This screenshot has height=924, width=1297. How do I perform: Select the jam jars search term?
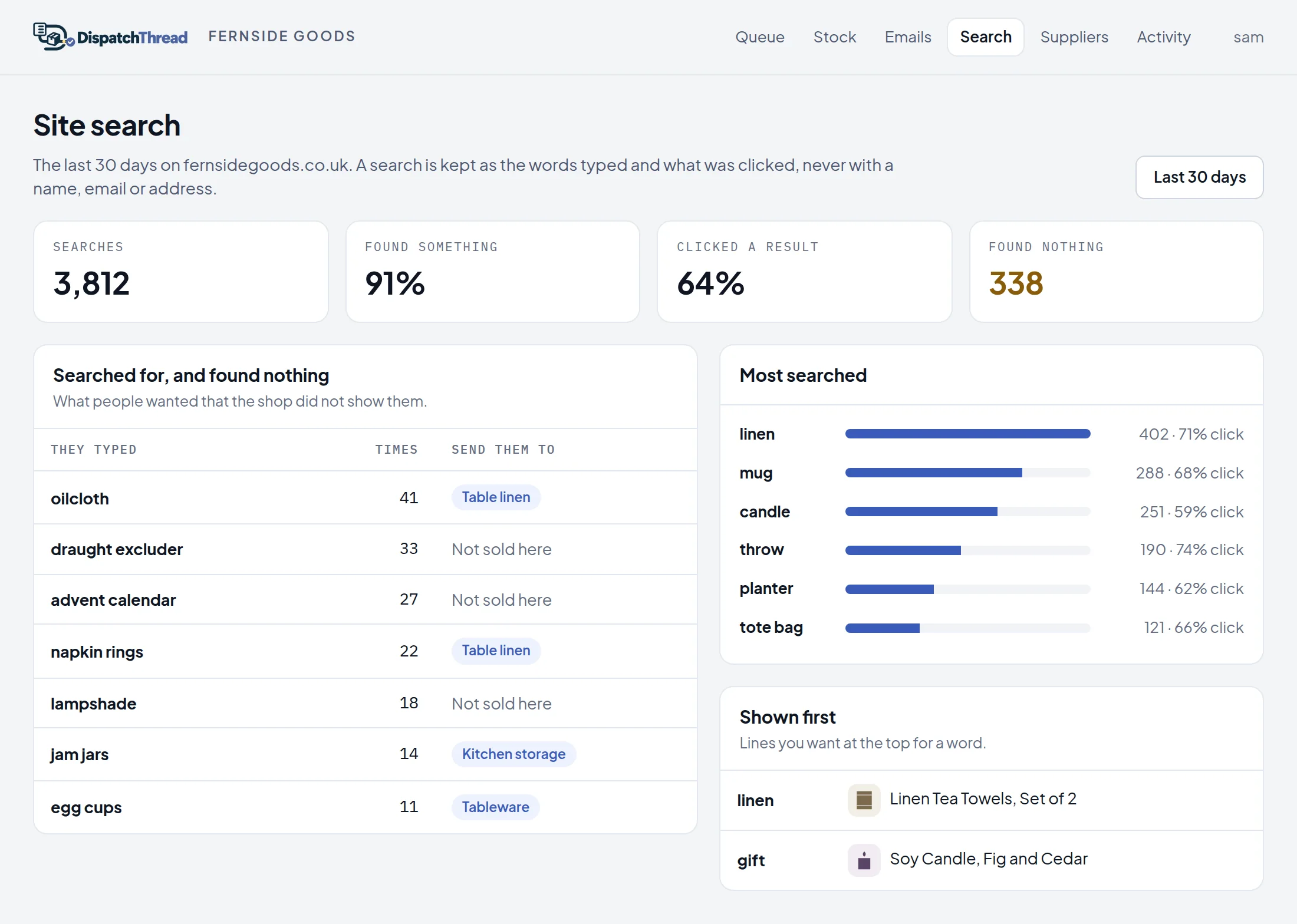(80, 754)
